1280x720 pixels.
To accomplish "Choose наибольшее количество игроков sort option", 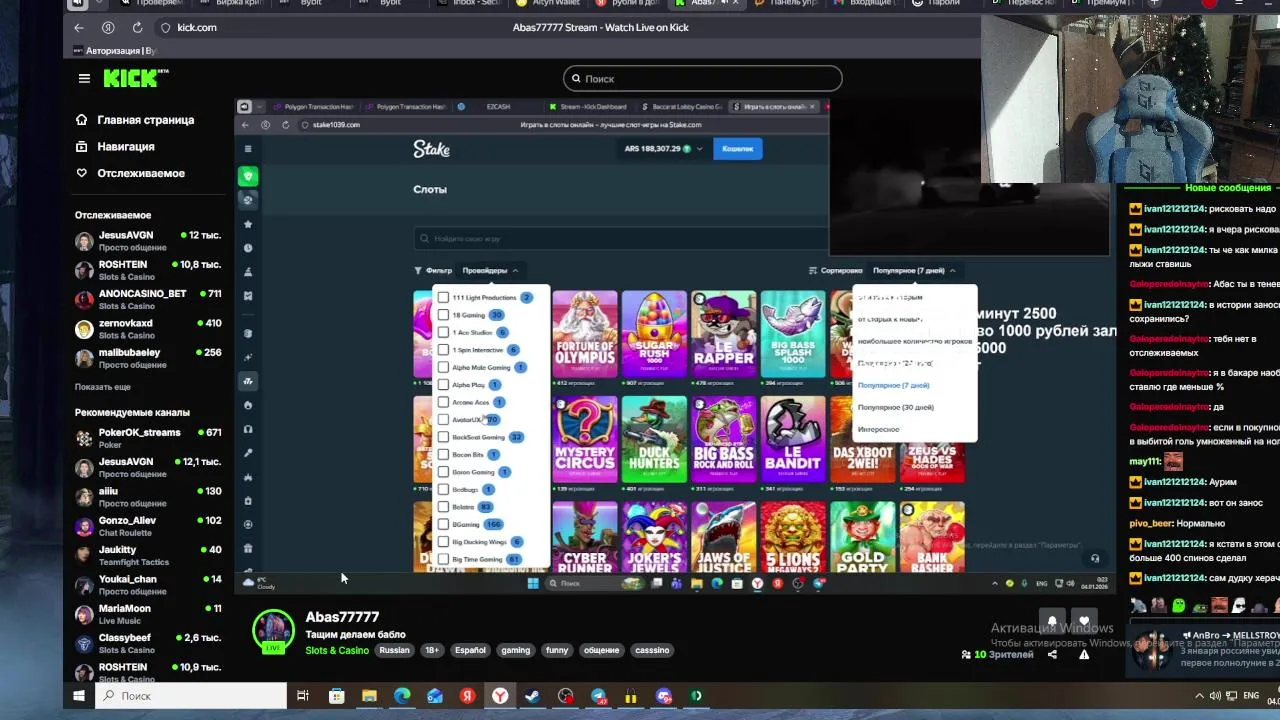I will (x=914, y=341).
